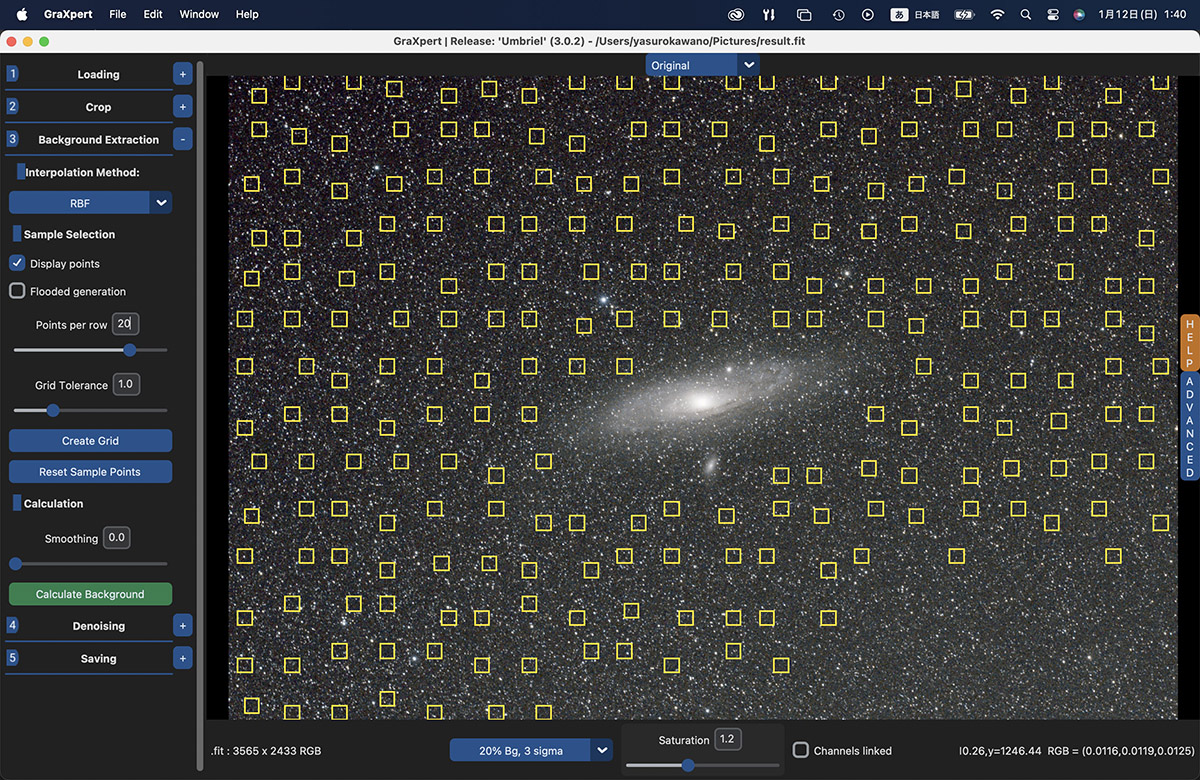The image size is (1200, 780).
Task: Open the Window menu
Action: pos(199,14)
